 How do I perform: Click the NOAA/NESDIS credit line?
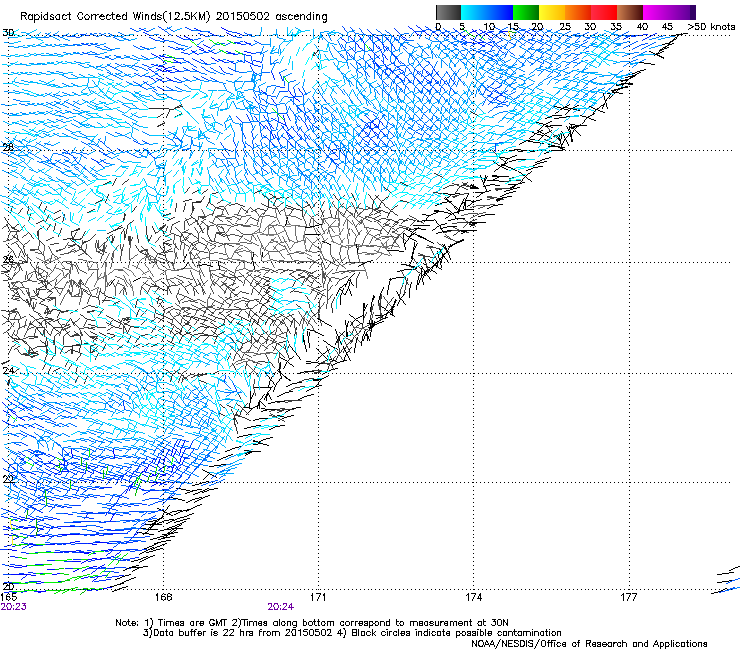coord(589,643)
